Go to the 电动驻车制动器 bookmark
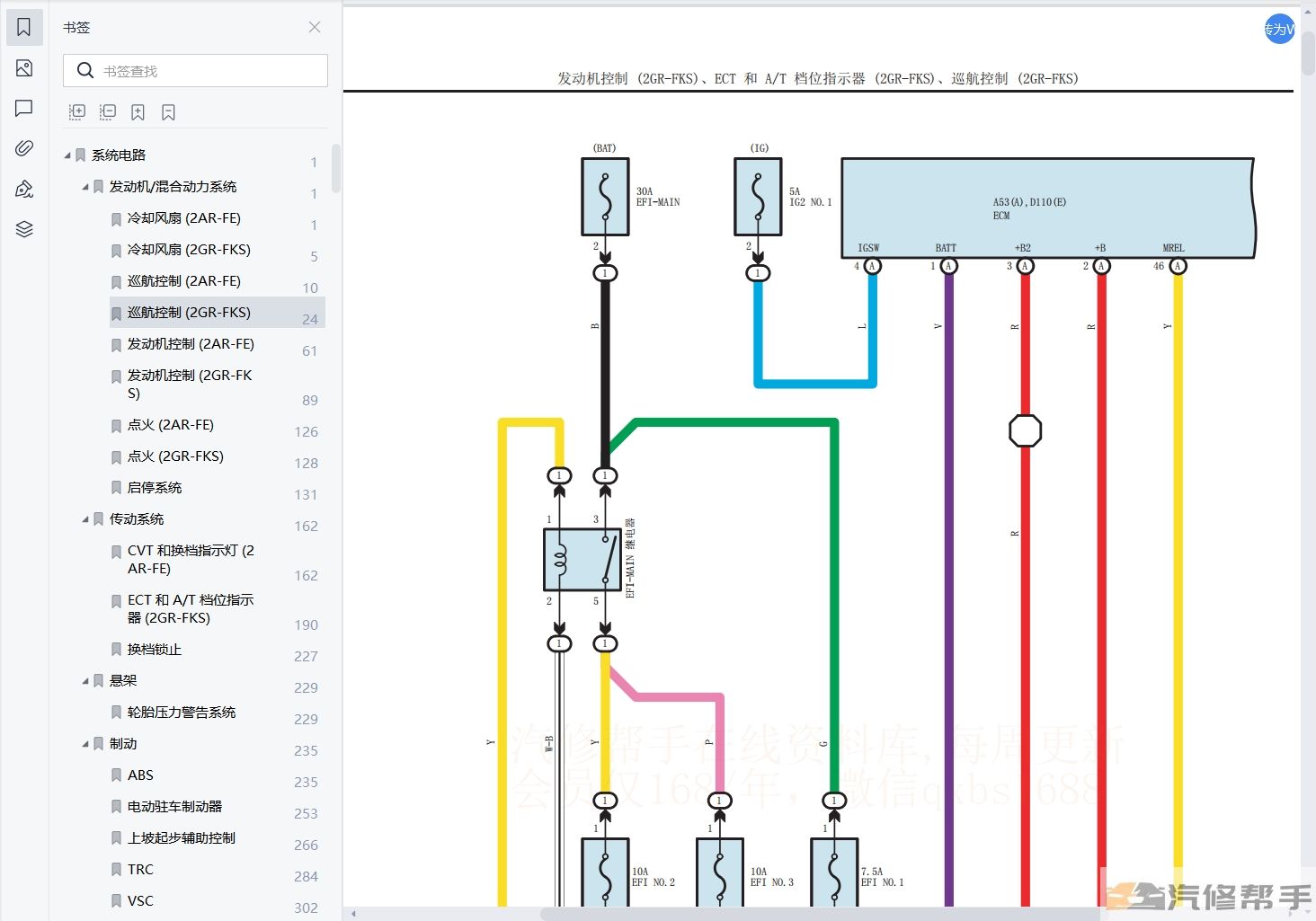Viewport: 1316px width, 921px height. pos(174,807)
